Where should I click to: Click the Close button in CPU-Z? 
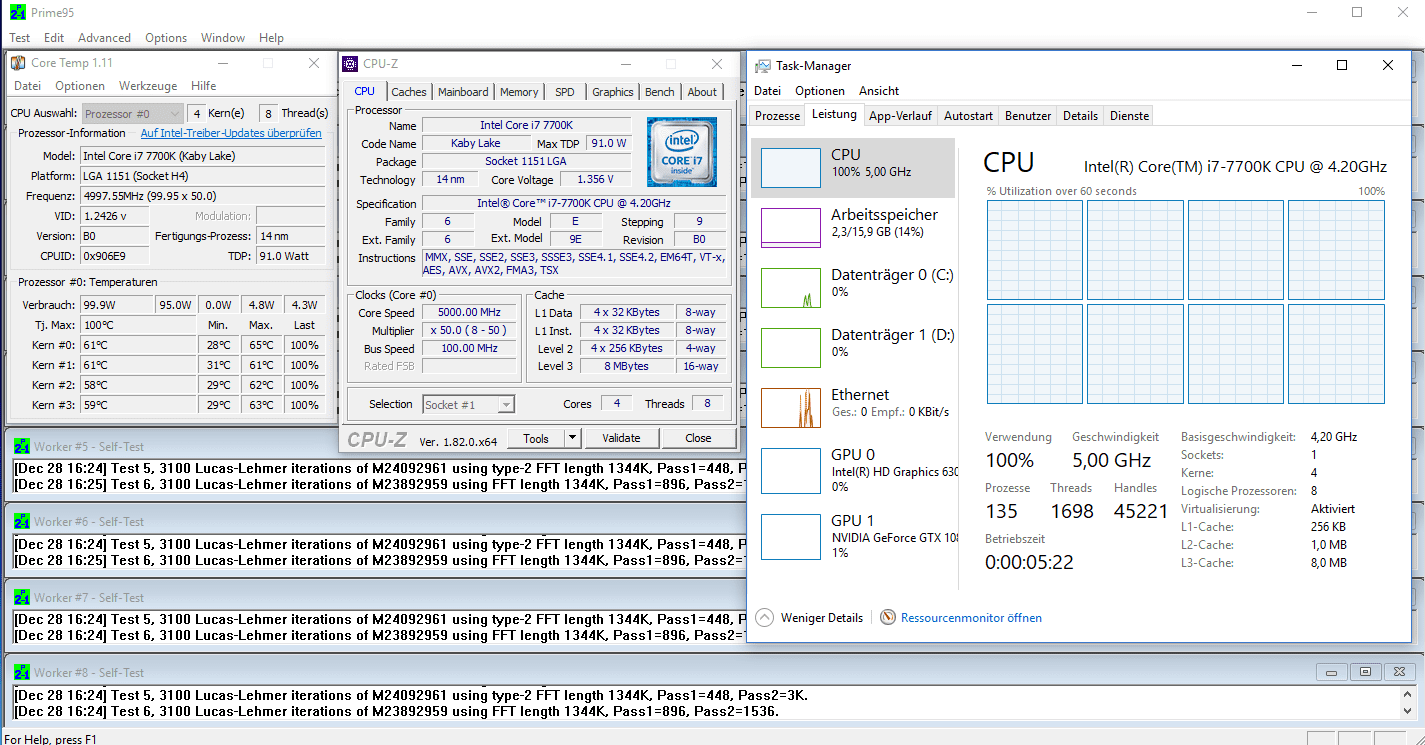[698, 438]
